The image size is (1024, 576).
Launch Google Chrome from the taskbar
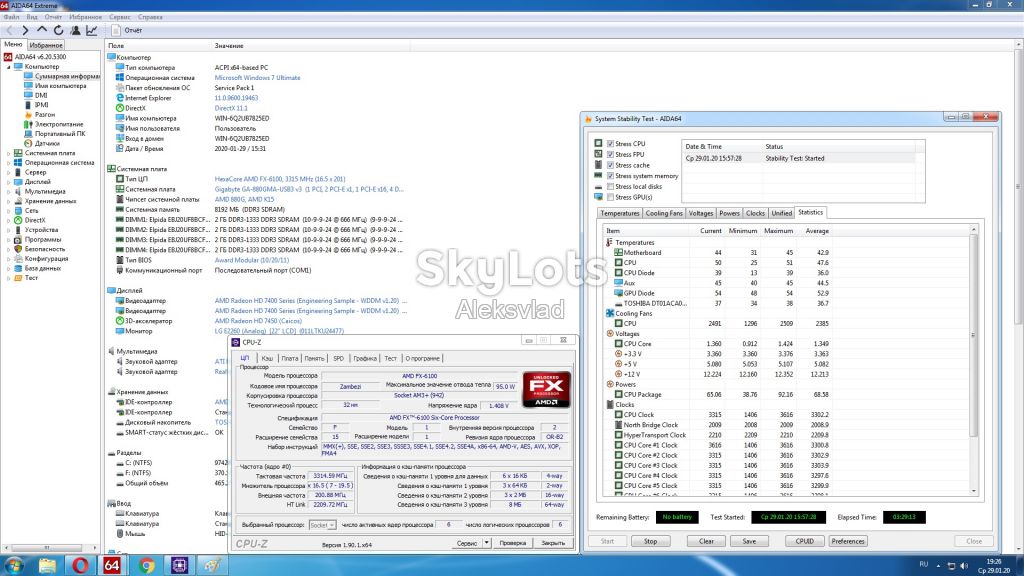146,565
